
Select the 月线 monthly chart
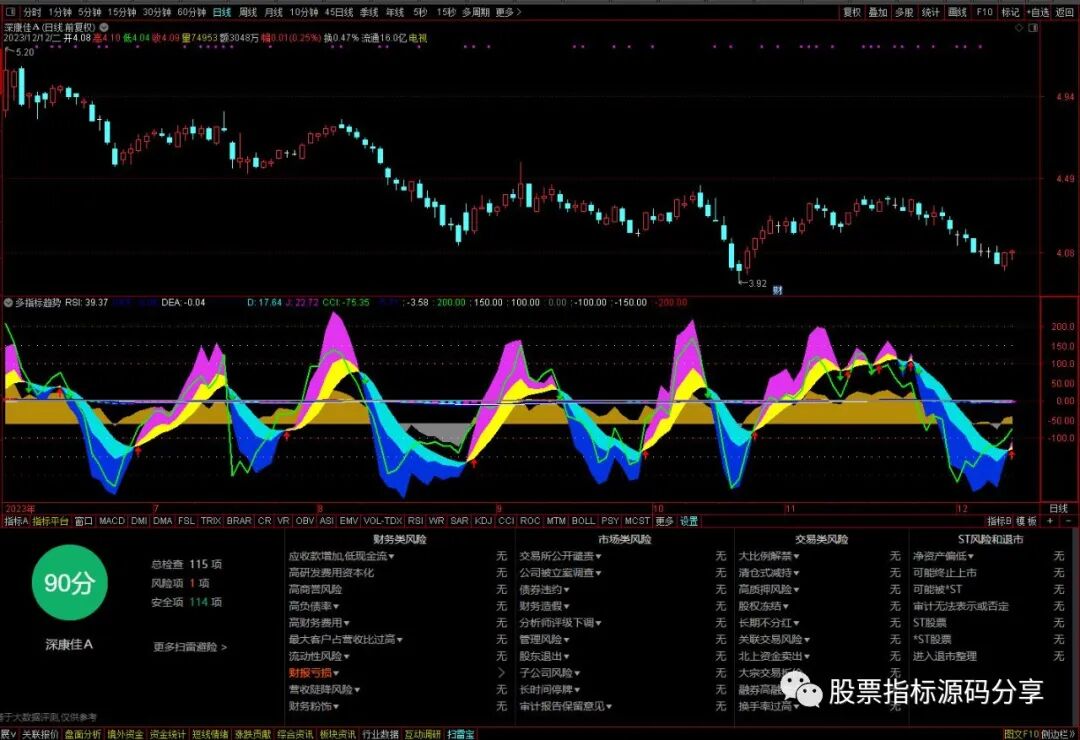273,12
